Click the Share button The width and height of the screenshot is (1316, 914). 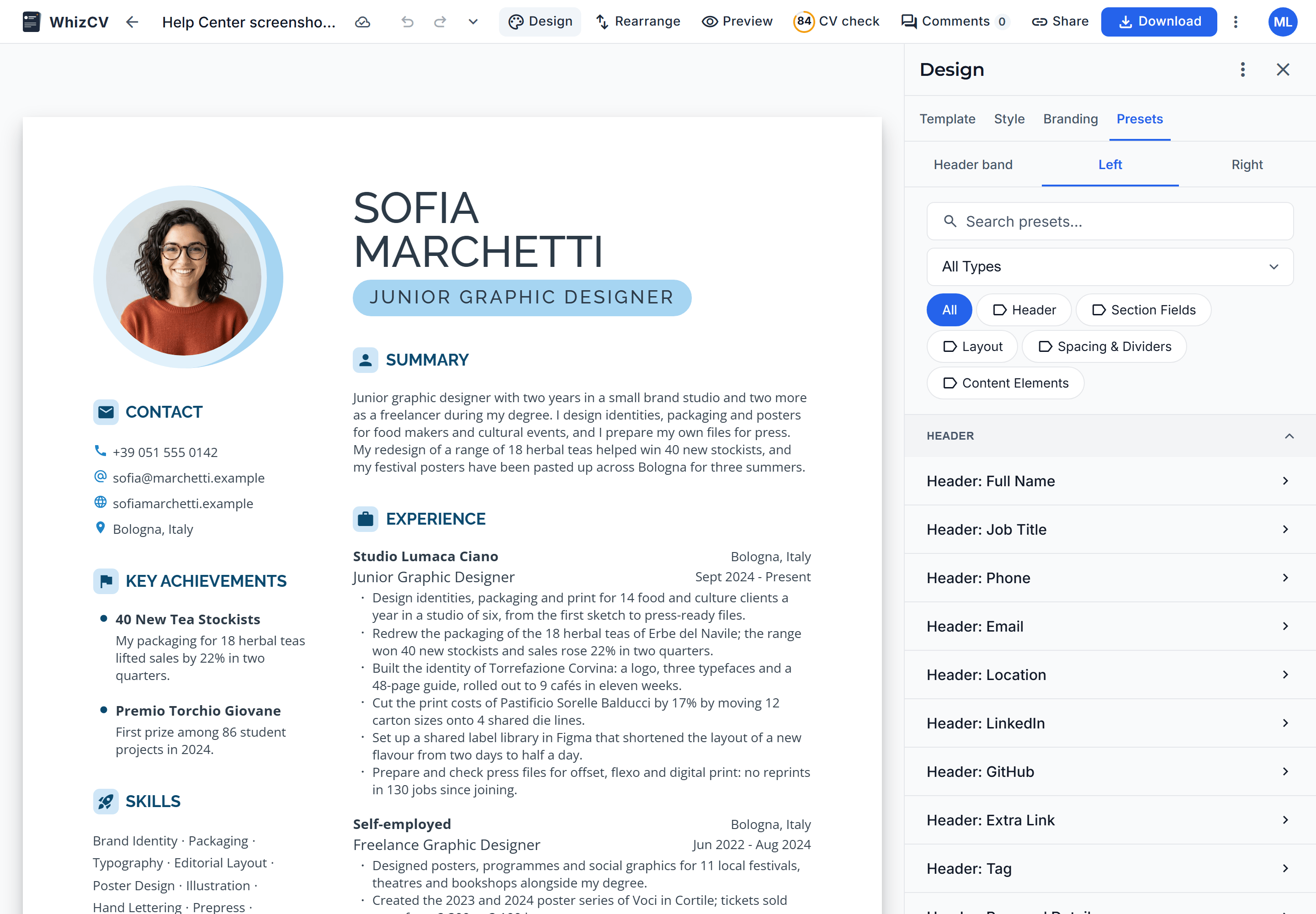pos(1060,22)
